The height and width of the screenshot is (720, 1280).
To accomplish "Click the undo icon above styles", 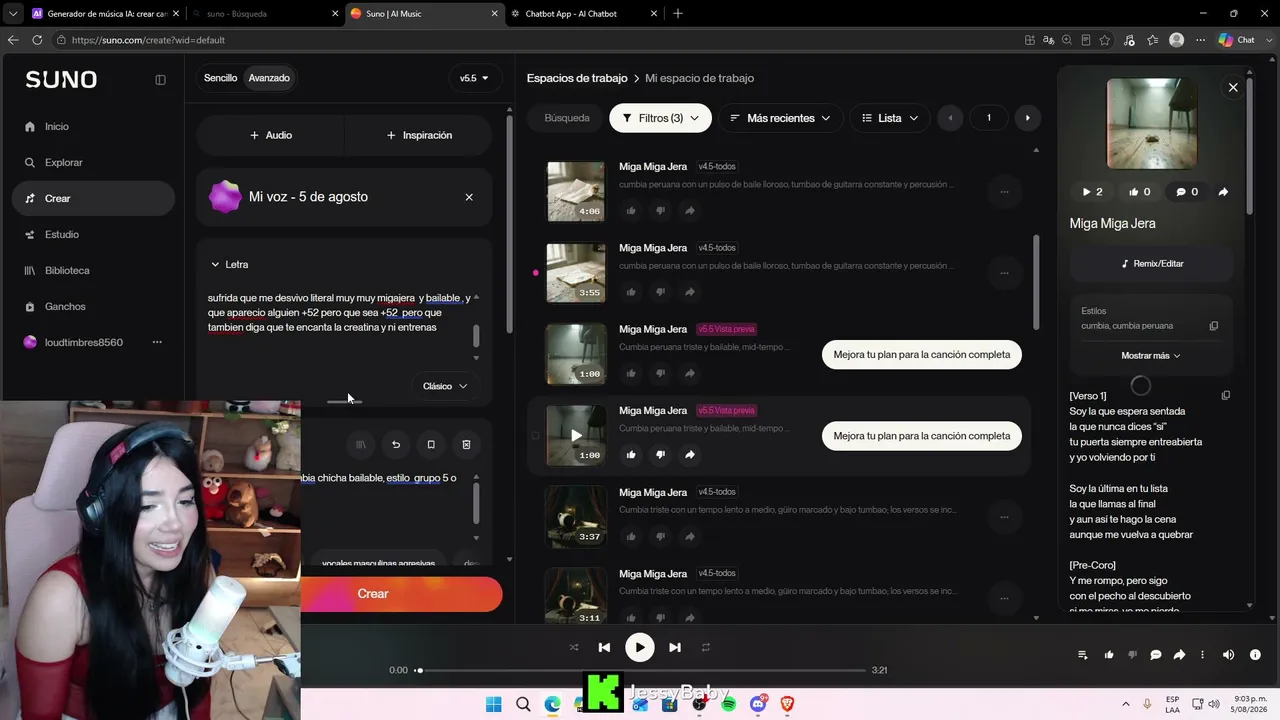I will click(x=396, y=445).
